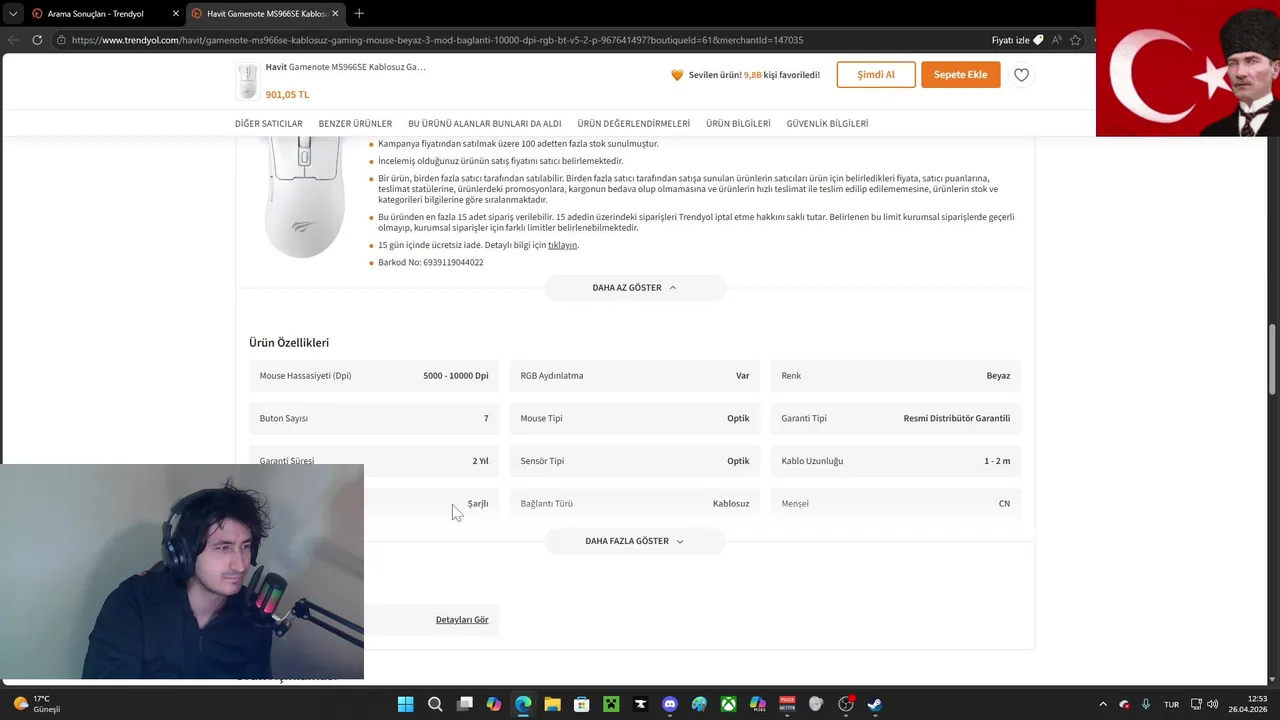The height and width of the screenshot is (720, 1280).
Task: Click the orange heart Sevilen ürün icon
Action: click(x=677, y=75)
